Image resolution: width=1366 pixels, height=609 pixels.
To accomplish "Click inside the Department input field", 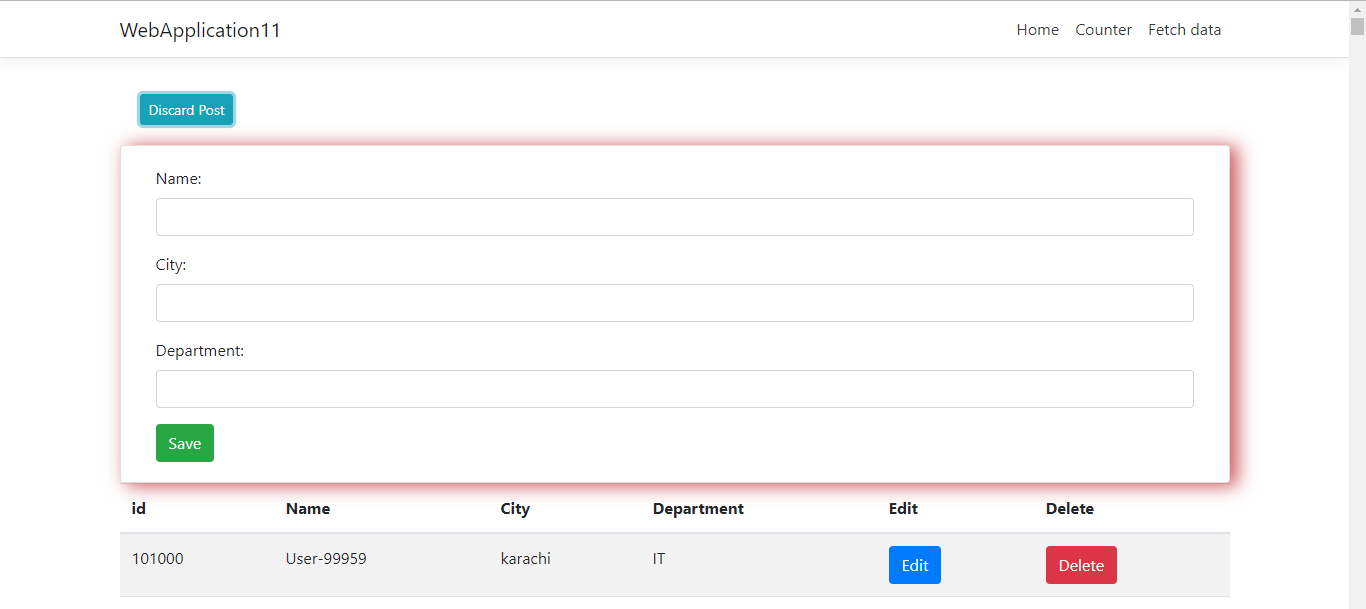I will [x=674, y=388].
